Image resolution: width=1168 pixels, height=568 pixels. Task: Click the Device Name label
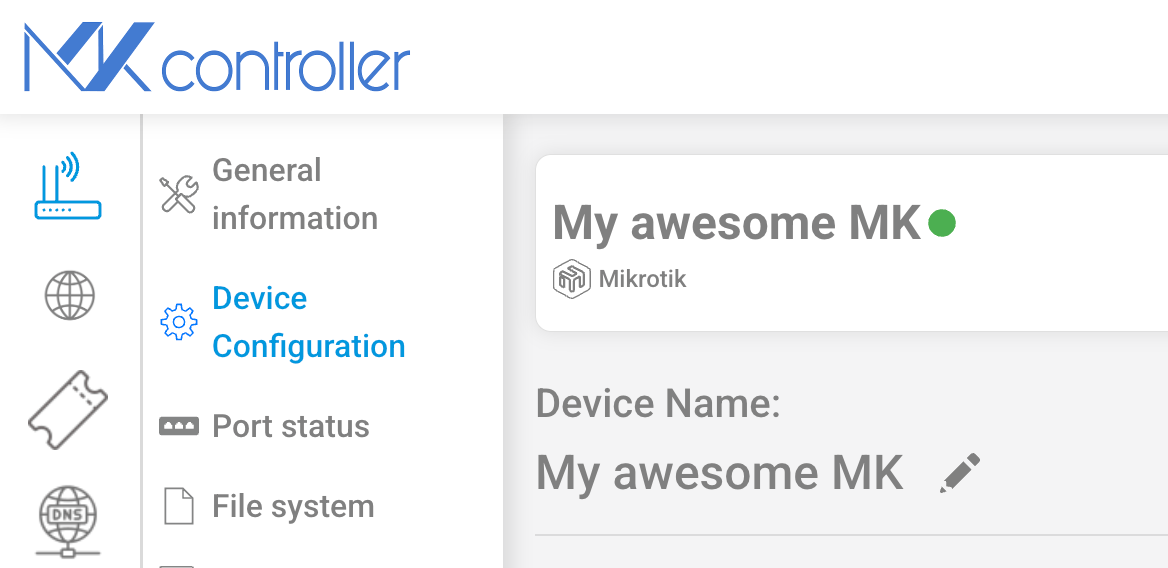click(x=658, y=404)
